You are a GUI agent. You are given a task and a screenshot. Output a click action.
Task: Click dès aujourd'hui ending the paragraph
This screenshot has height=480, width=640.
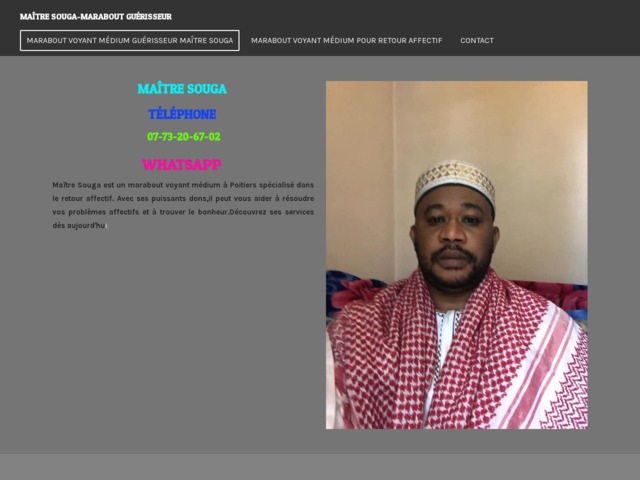[x=80, y=225]
